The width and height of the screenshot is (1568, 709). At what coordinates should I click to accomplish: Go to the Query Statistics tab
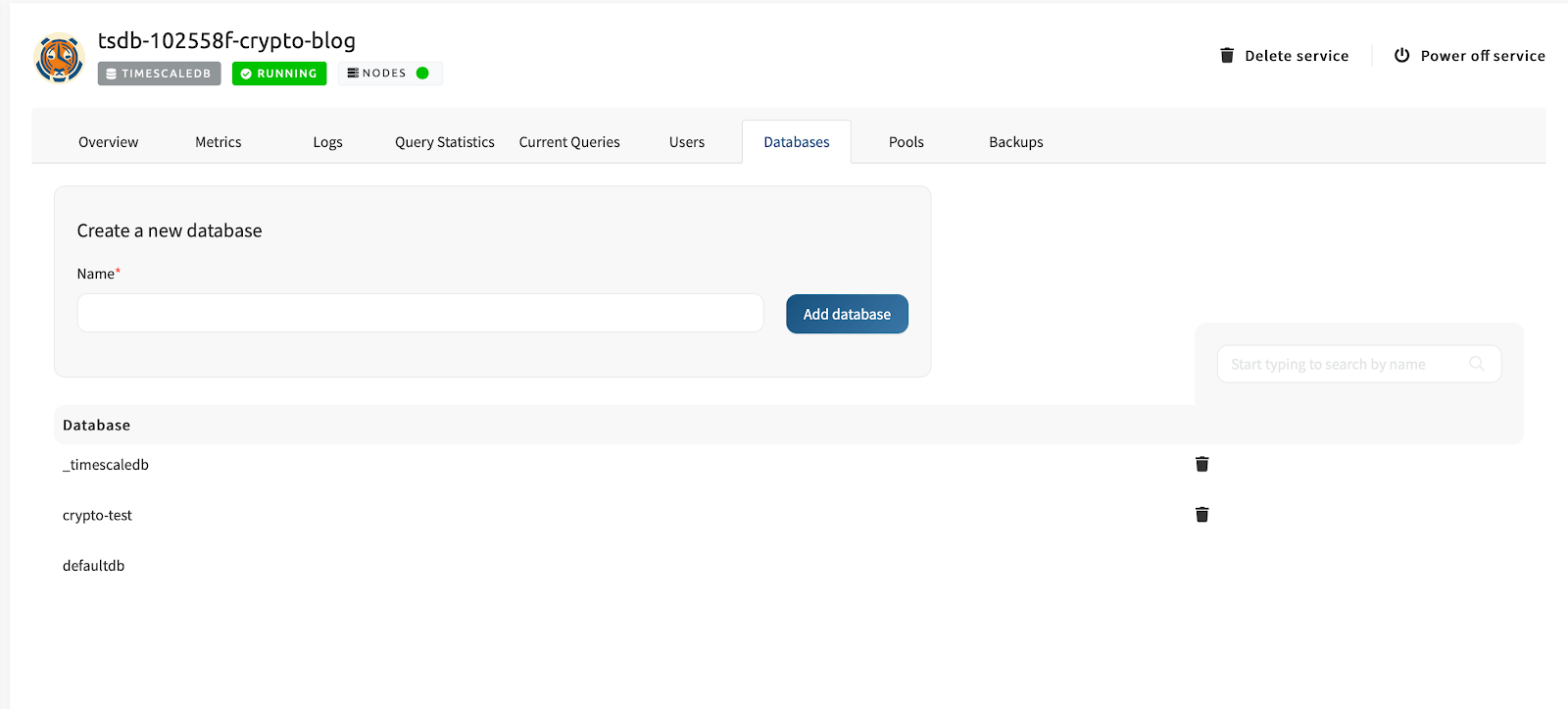(x=445, y=142)
